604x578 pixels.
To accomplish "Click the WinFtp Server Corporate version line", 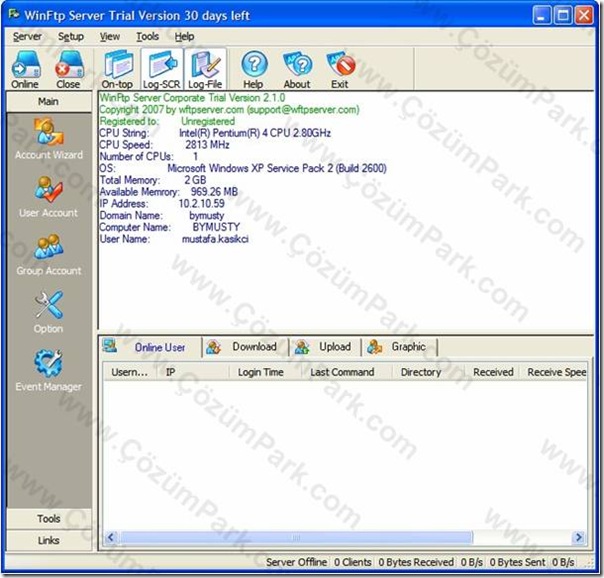I will 192,98.
